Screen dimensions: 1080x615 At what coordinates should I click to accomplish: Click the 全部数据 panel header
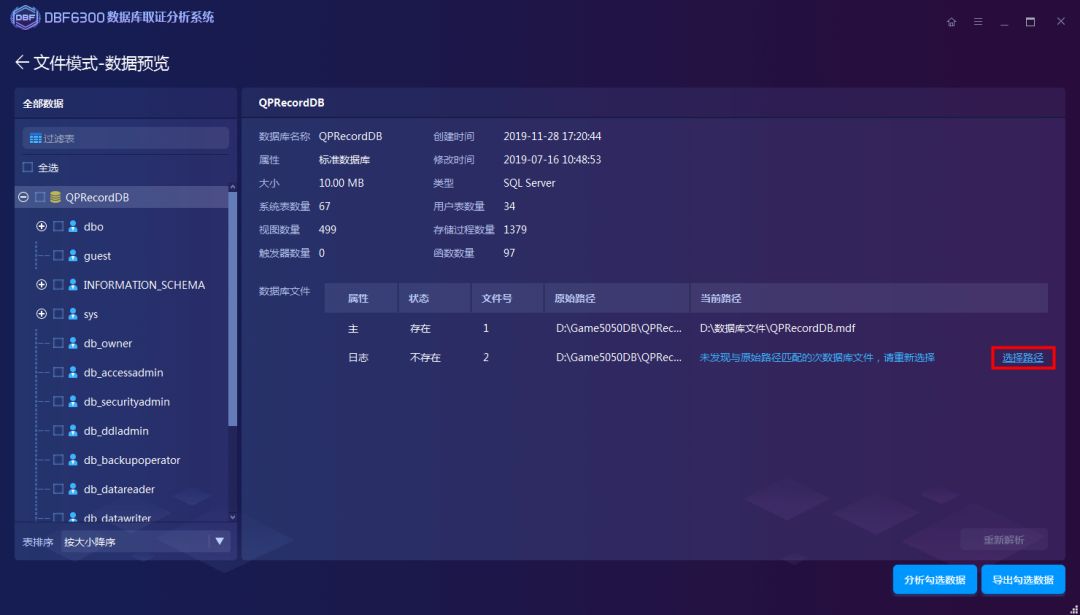[43, 103]
